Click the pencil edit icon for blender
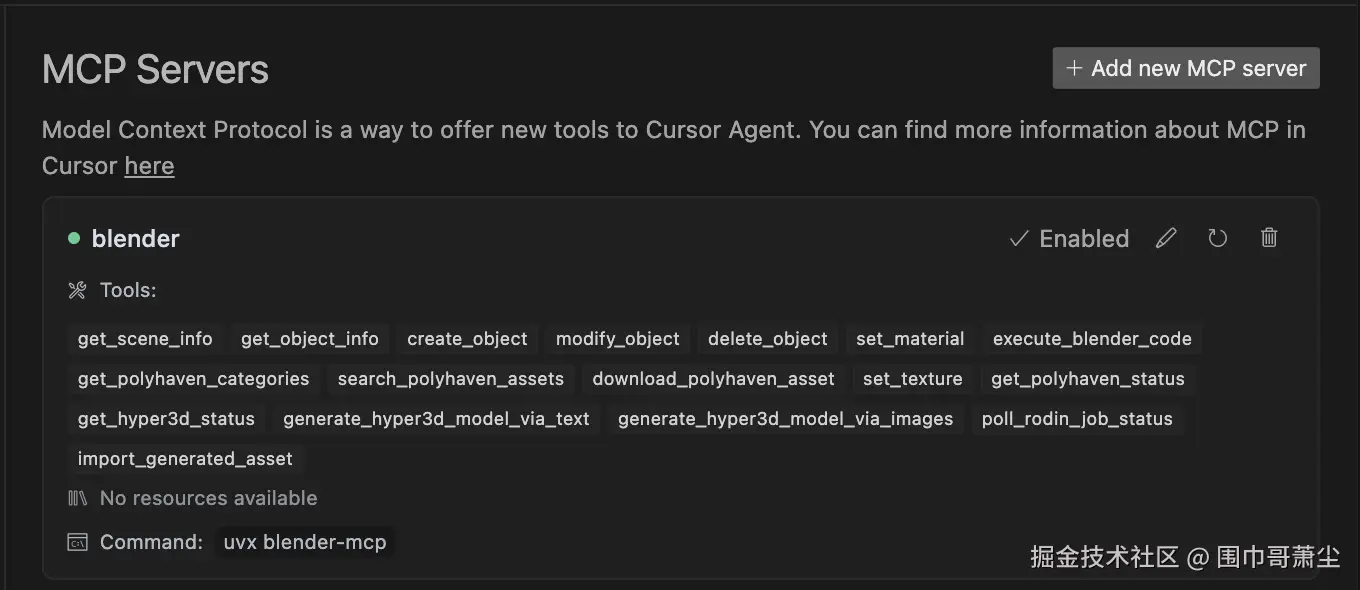Viewport: 1360px width, 590px height. pyautogui.click(x=1166, y=238)
